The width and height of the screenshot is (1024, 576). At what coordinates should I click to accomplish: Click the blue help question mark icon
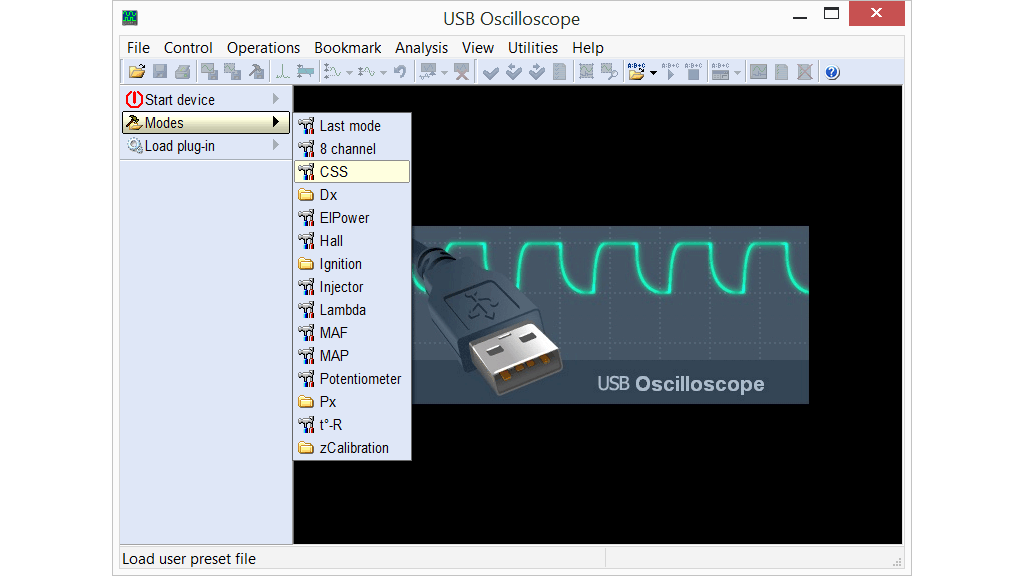click(x=832, y=72)
